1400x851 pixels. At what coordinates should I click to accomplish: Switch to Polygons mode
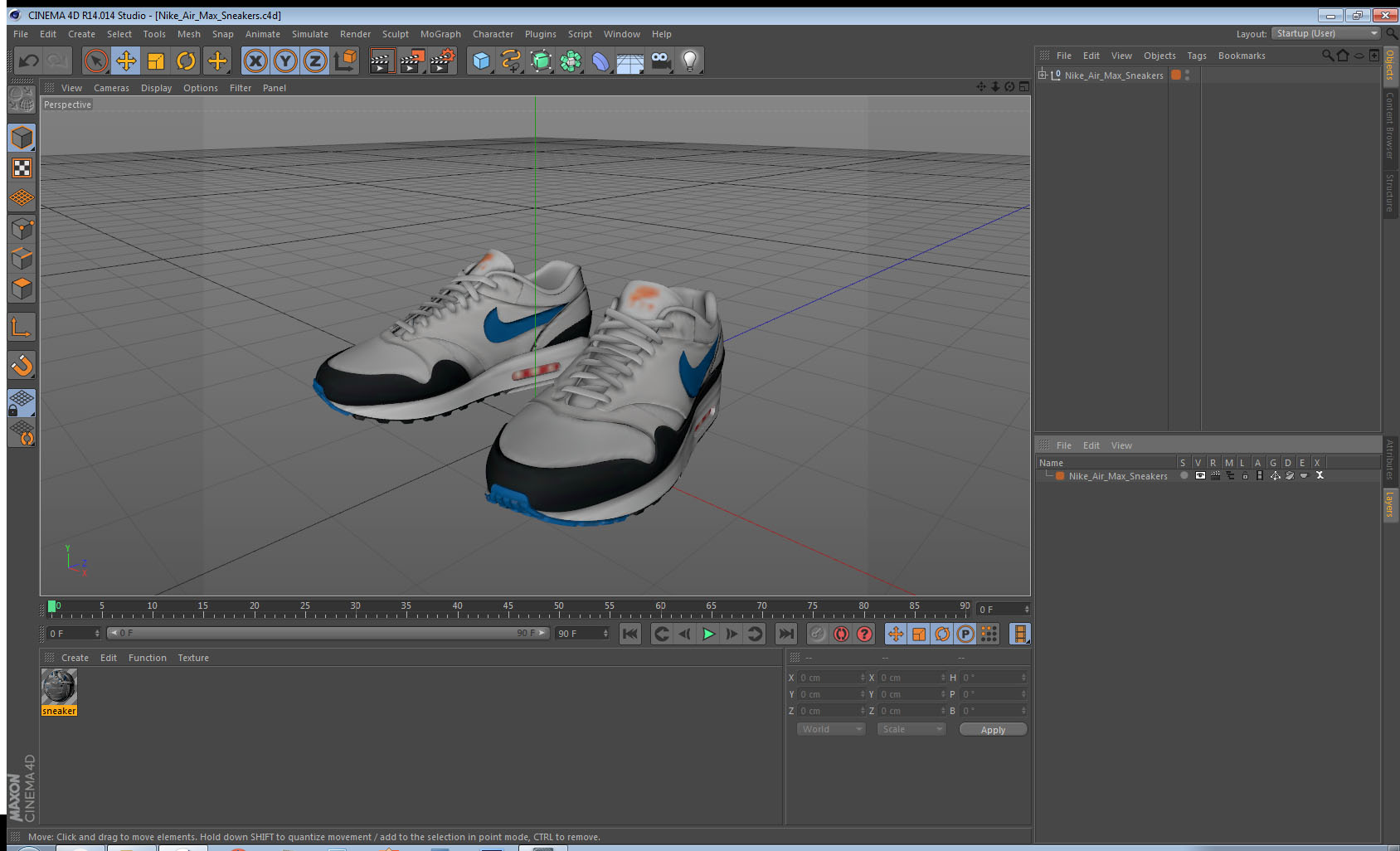[x=22, y=288]
